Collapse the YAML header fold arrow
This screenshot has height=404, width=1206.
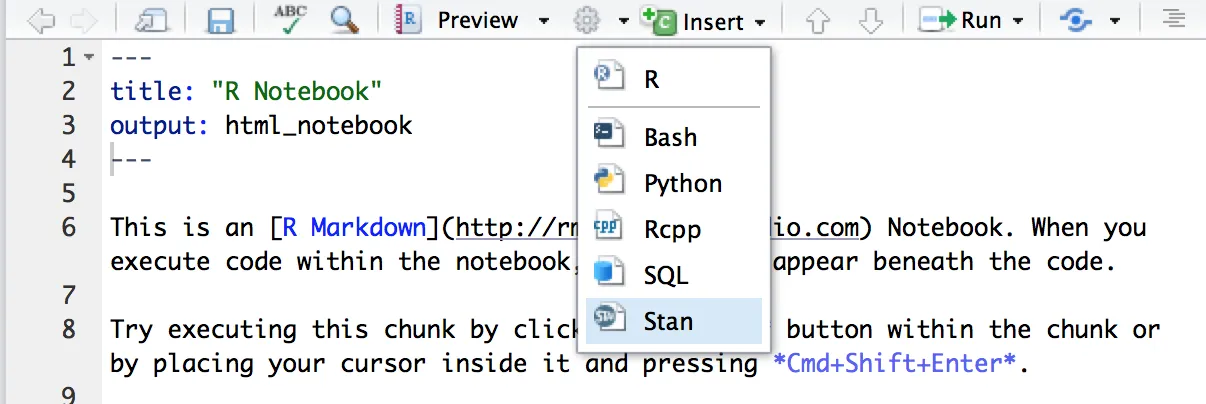tap(90, 58)
